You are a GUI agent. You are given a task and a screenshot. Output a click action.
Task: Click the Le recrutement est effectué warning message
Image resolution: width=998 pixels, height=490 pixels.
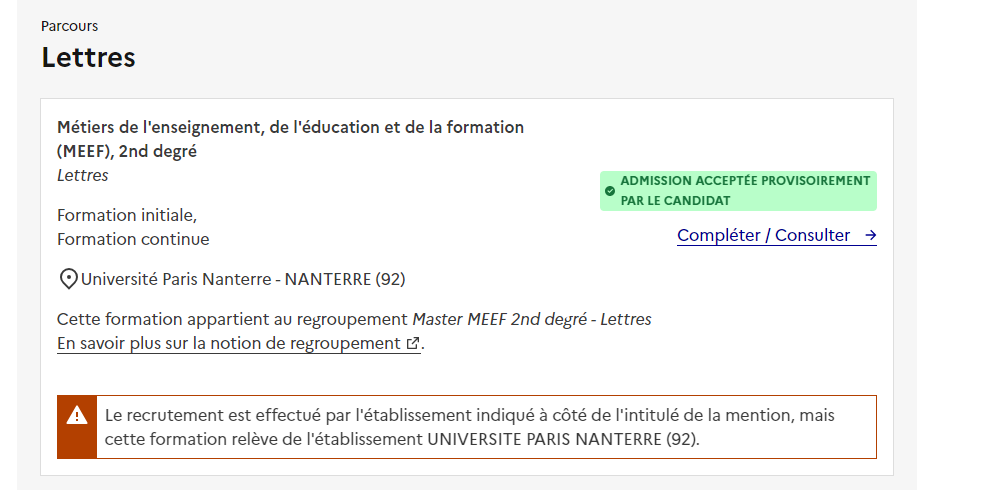(x=469, y=415)
